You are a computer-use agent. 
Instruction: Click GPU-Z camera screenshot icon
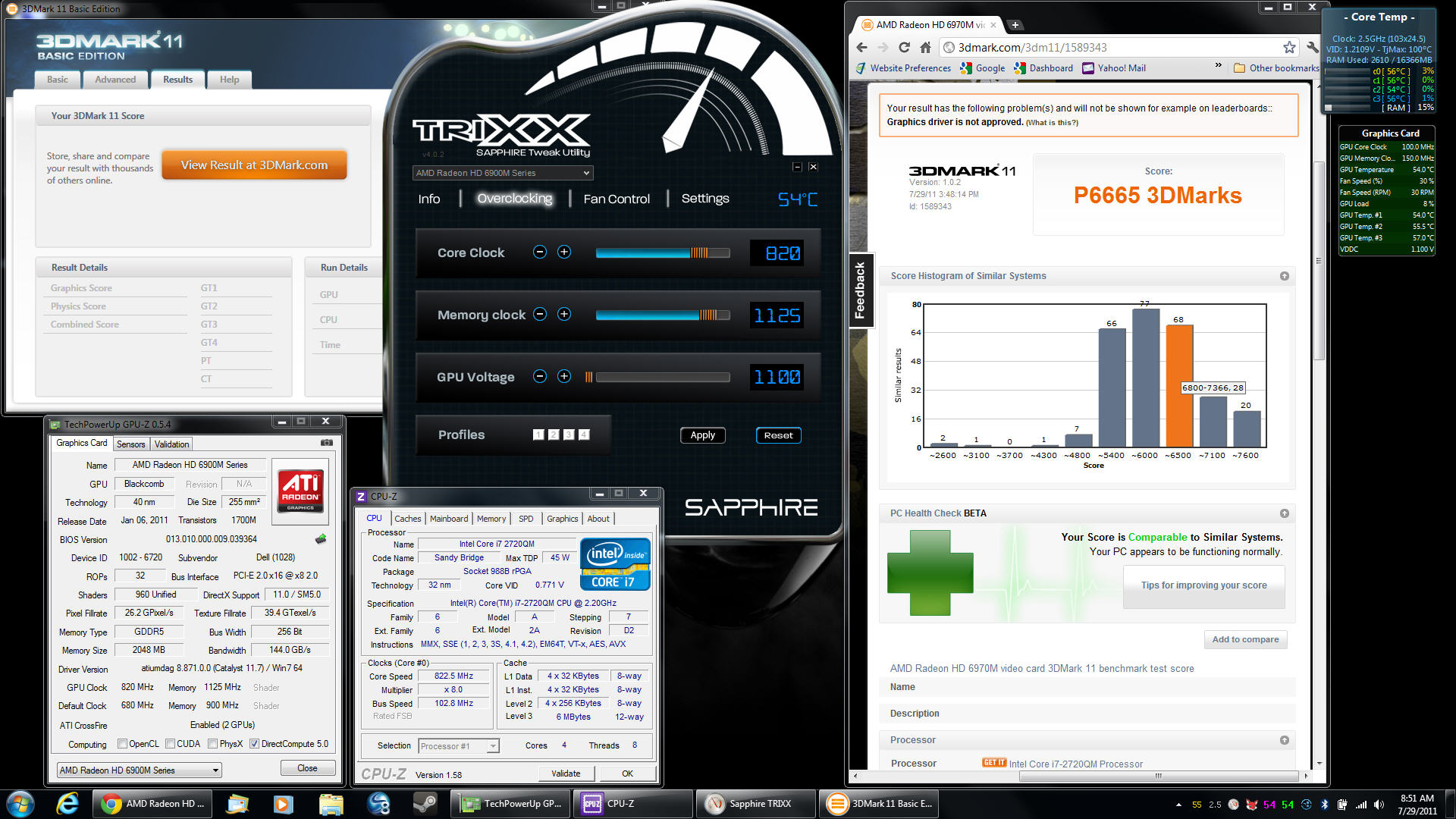click(x=326, y=443)
